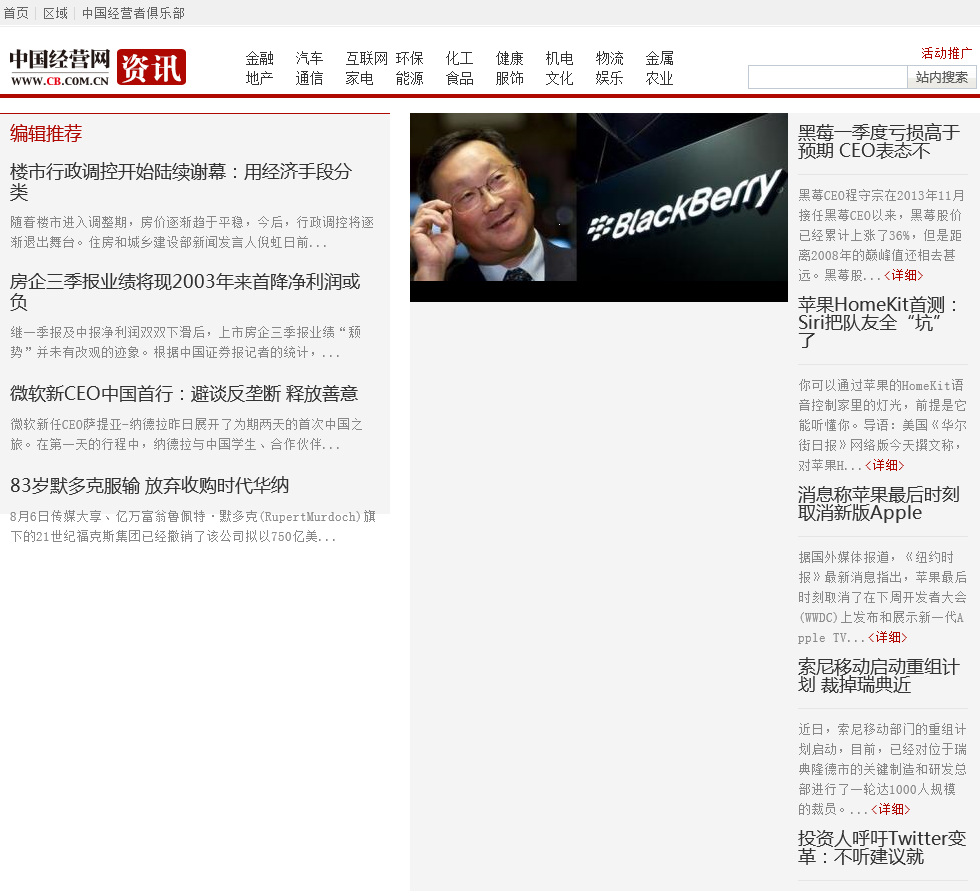Go to the 化工 category
980x891 pixels.
(459, 59)
